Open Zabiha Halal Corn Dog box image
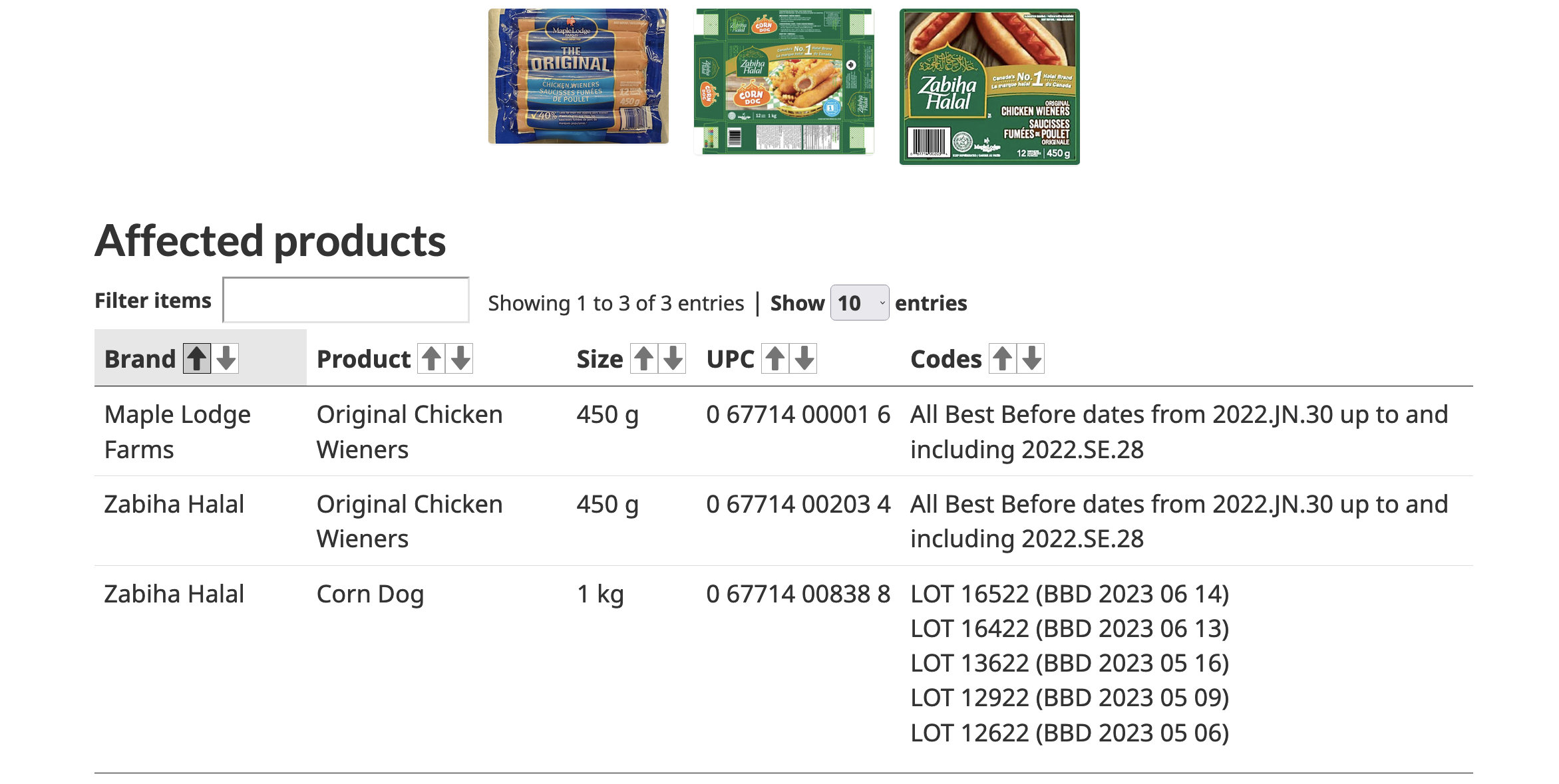The height and width of the screenshot is (784, 1559). point(784,81)
